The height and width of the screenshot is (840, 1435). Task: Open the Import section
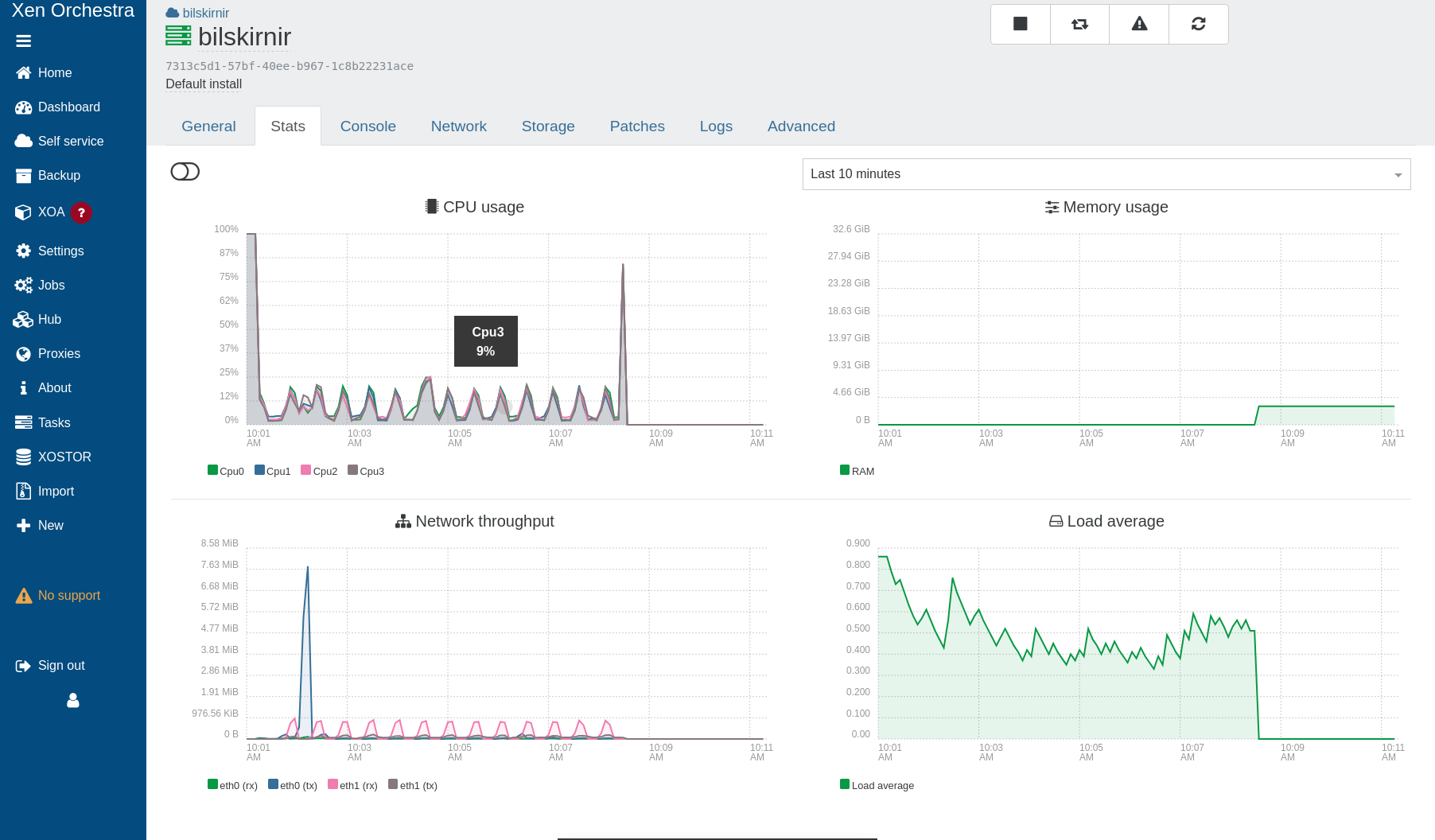[45, 491]
